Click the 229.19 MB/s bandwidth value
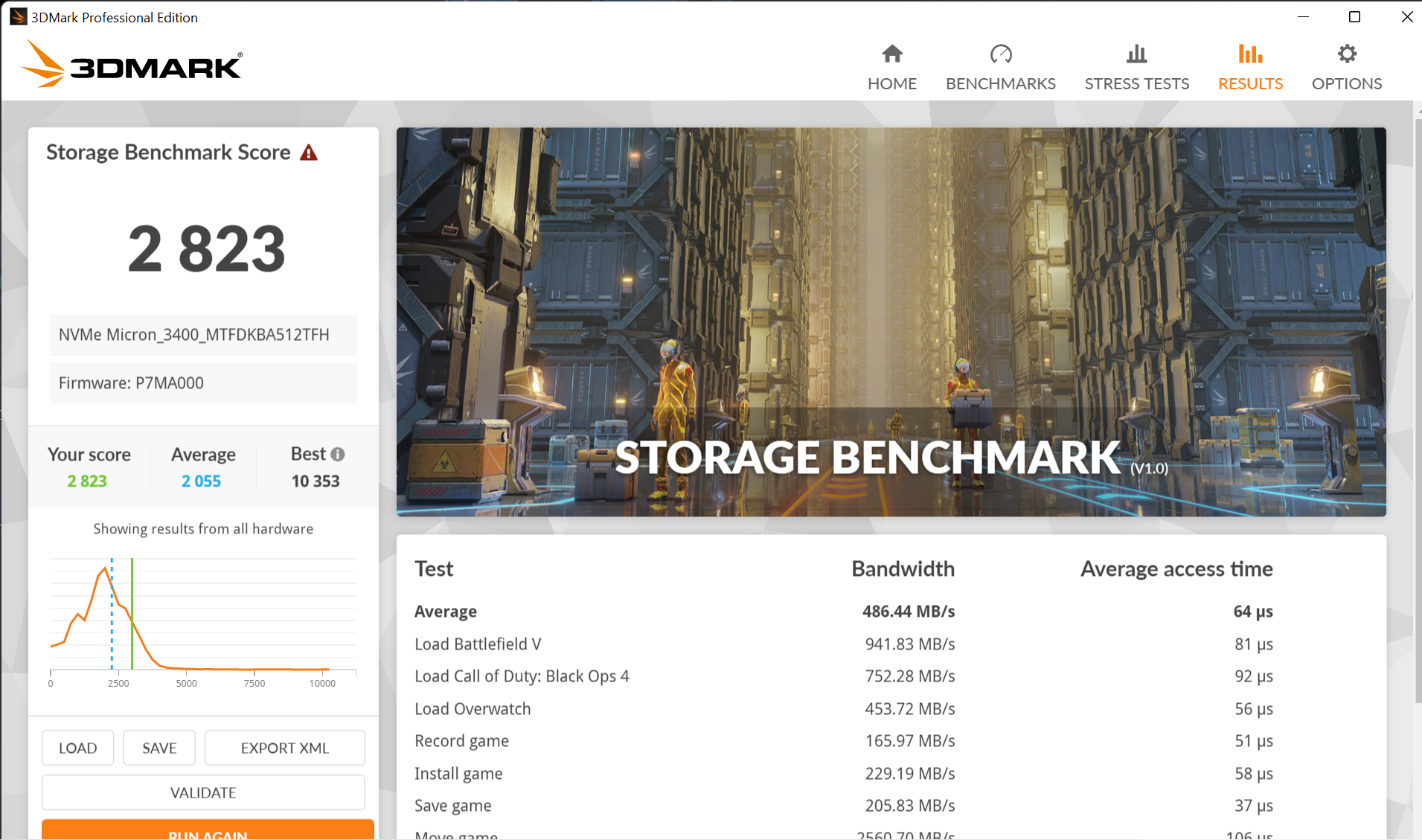The height and width of the screenshot is (840, 1422). pos(909,774)
